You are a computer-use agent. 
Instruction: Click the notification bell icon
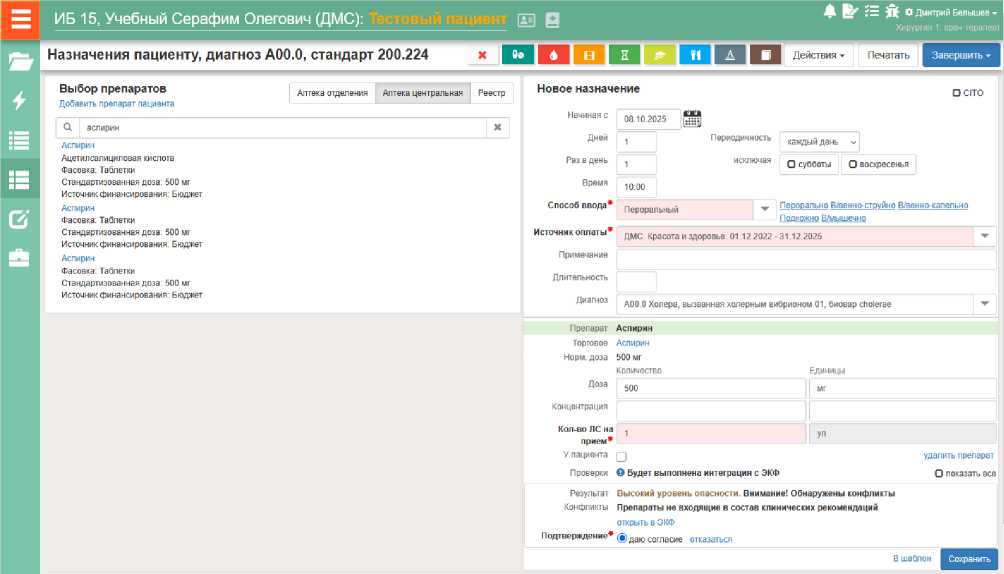[x=829, y=11]
